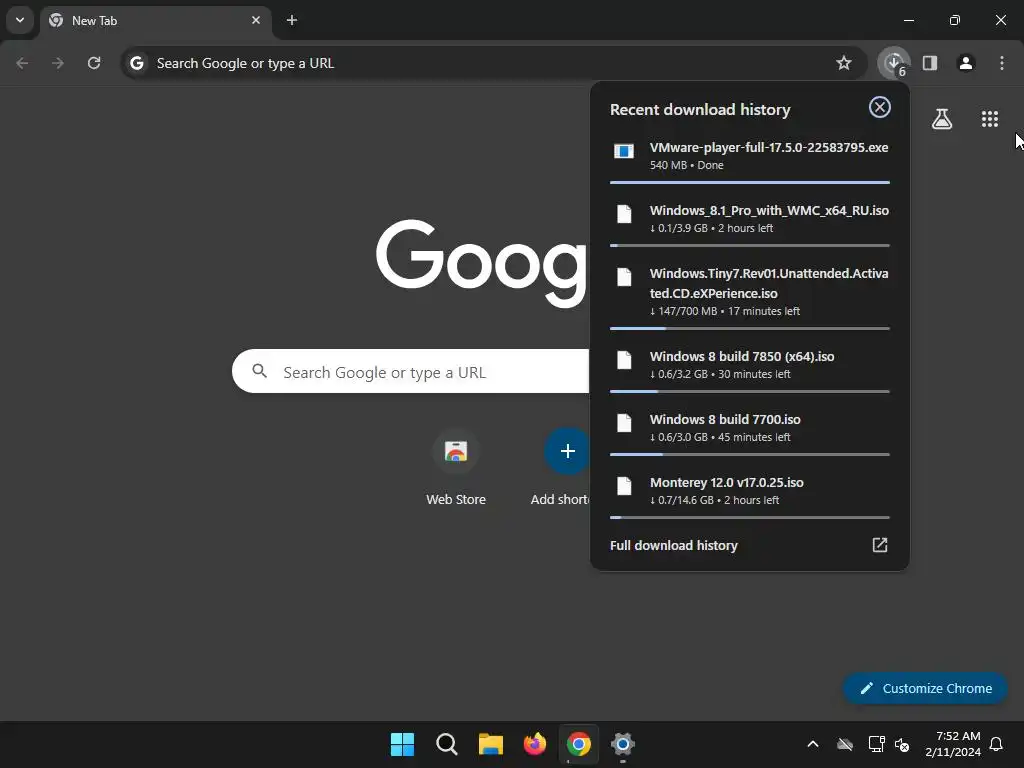The height and width of the screenshot is (768, 1024).
Task: Open the tab search dropdown arrow
Action: coord(20,20)
